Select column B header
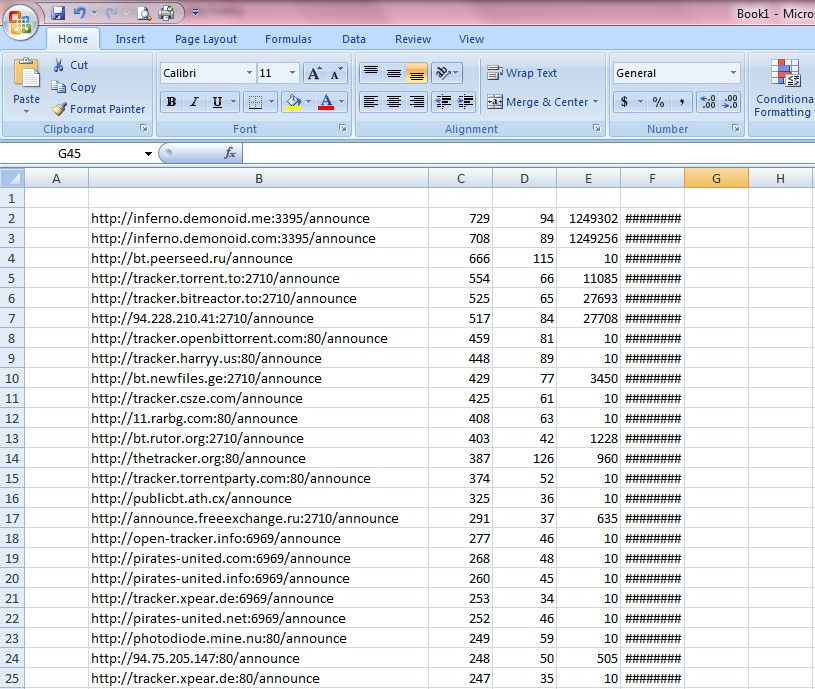Screen dimensions: 815x689 click(258, 179)
